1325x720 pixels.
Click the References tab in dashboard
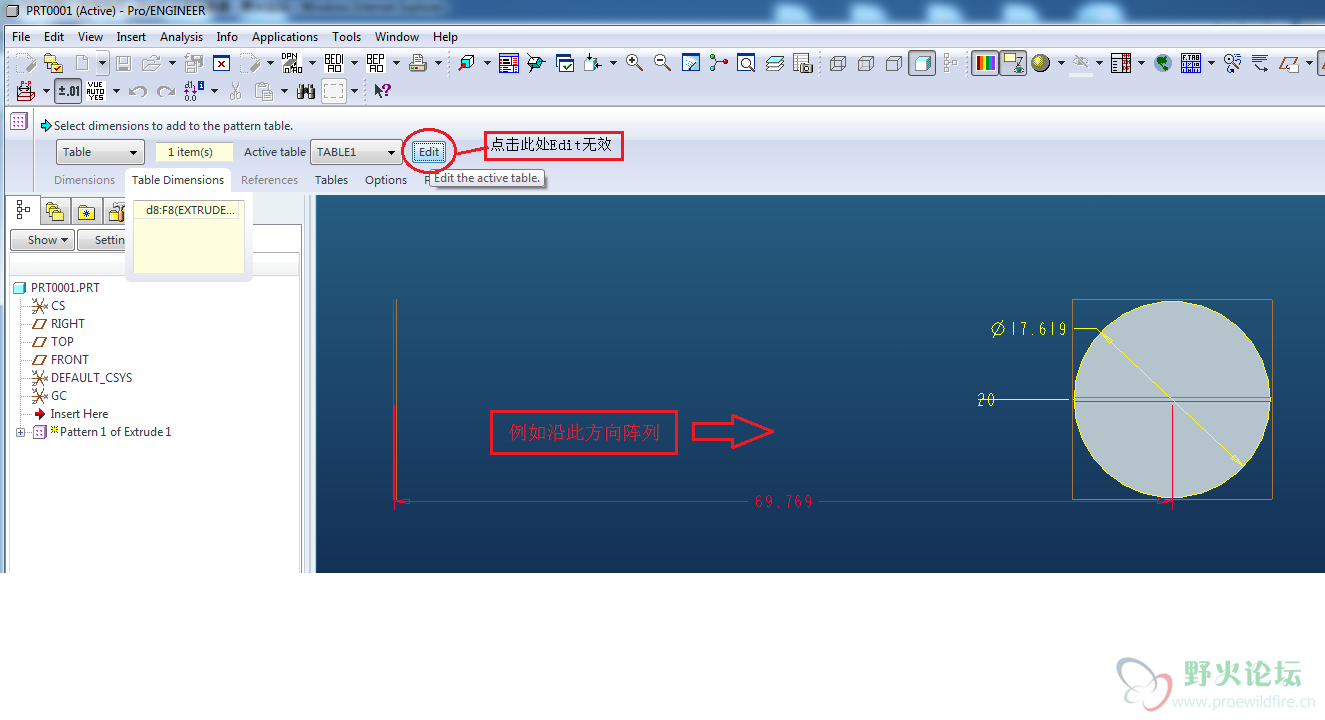tap(269, 180)
